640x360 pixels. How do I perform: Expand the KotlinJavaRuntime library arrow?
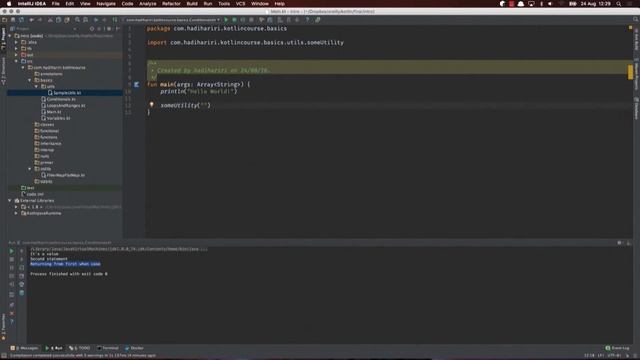coord(16,213)
